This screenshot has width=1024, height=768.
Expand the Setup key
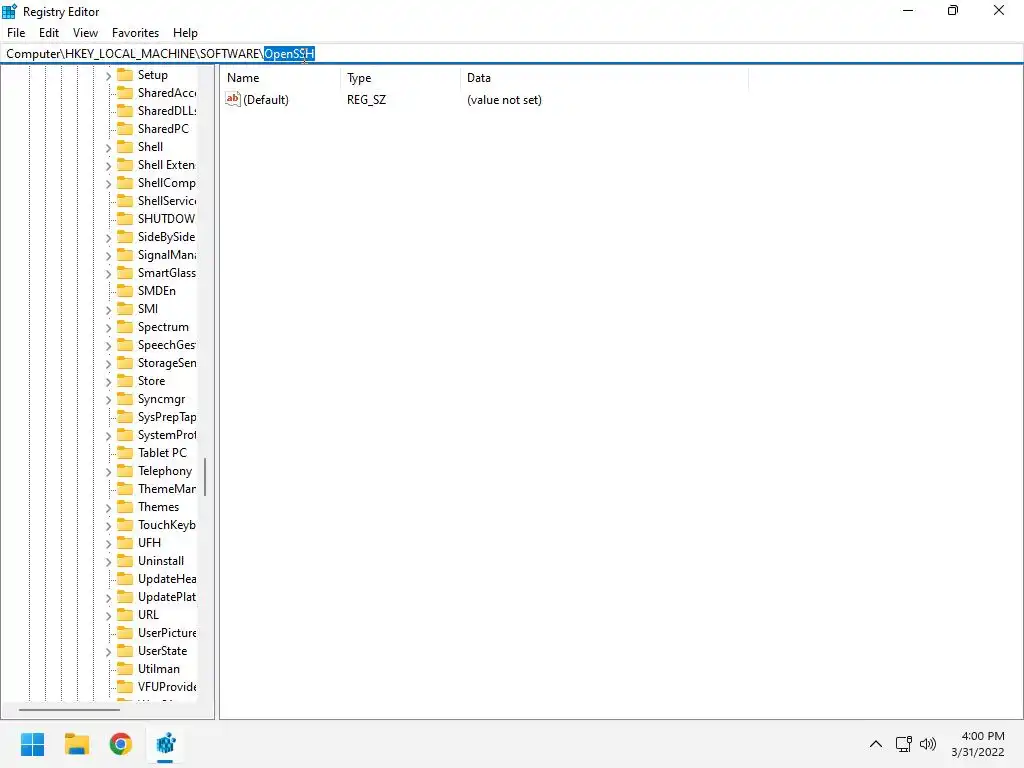click(x=108, y=76)
